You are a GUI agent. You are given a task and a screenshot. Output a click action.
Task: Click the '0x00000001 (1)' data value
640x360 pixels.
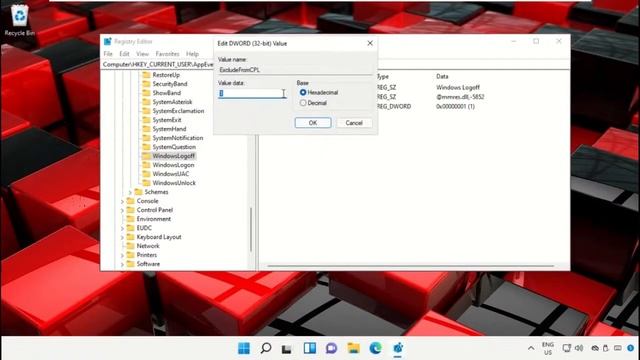point(455,106)
